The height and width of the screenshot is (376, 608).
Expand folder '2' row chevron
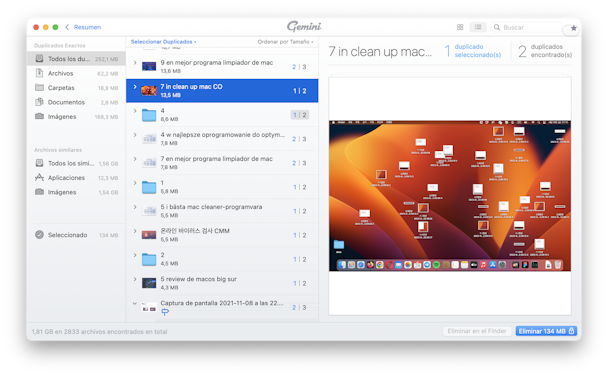(x=135, y=255)
